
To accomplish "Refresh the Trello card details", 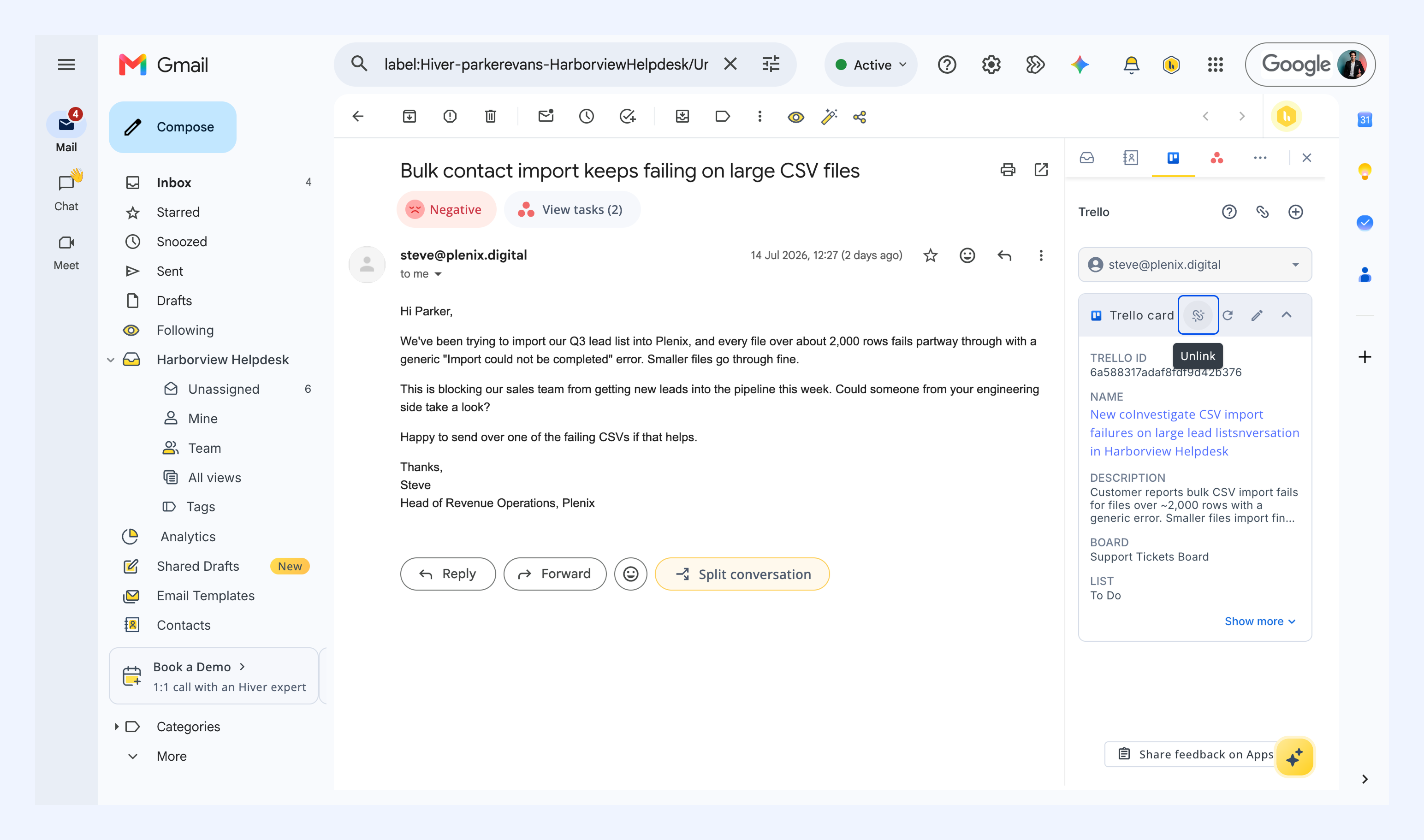I will tap(1228, 315).
